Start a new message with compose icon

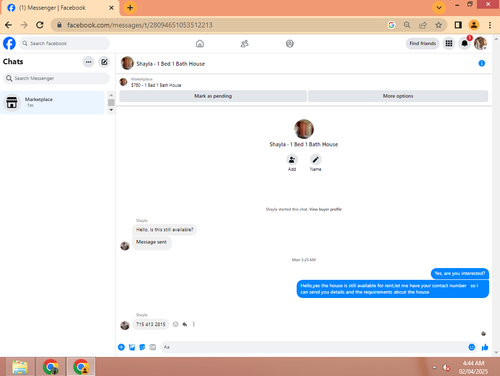(104, 62)
